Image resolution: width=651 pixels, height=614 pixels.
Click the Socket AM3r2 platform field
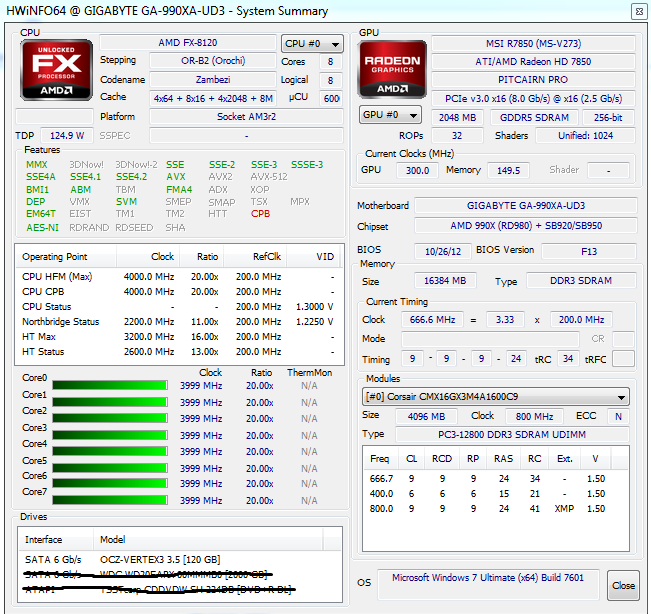tap(247, 117)
